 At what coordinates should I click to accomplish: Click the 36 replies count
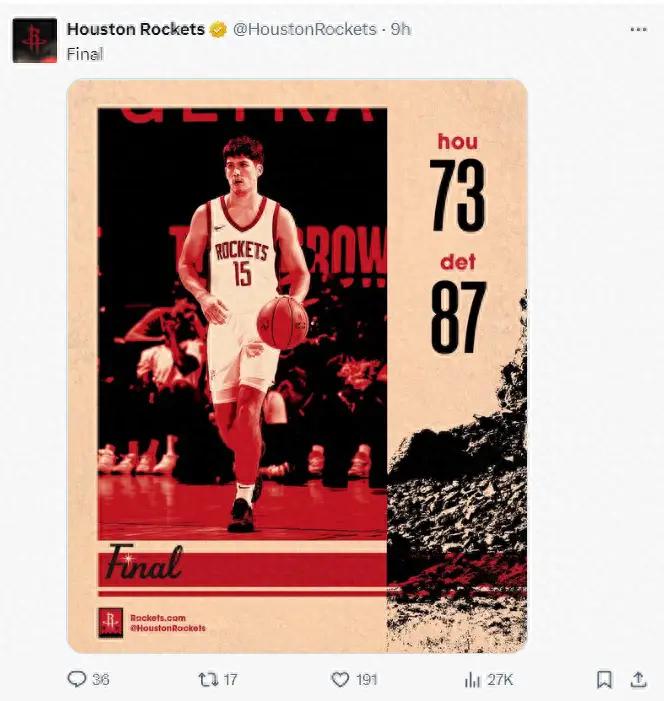point(101,680)
